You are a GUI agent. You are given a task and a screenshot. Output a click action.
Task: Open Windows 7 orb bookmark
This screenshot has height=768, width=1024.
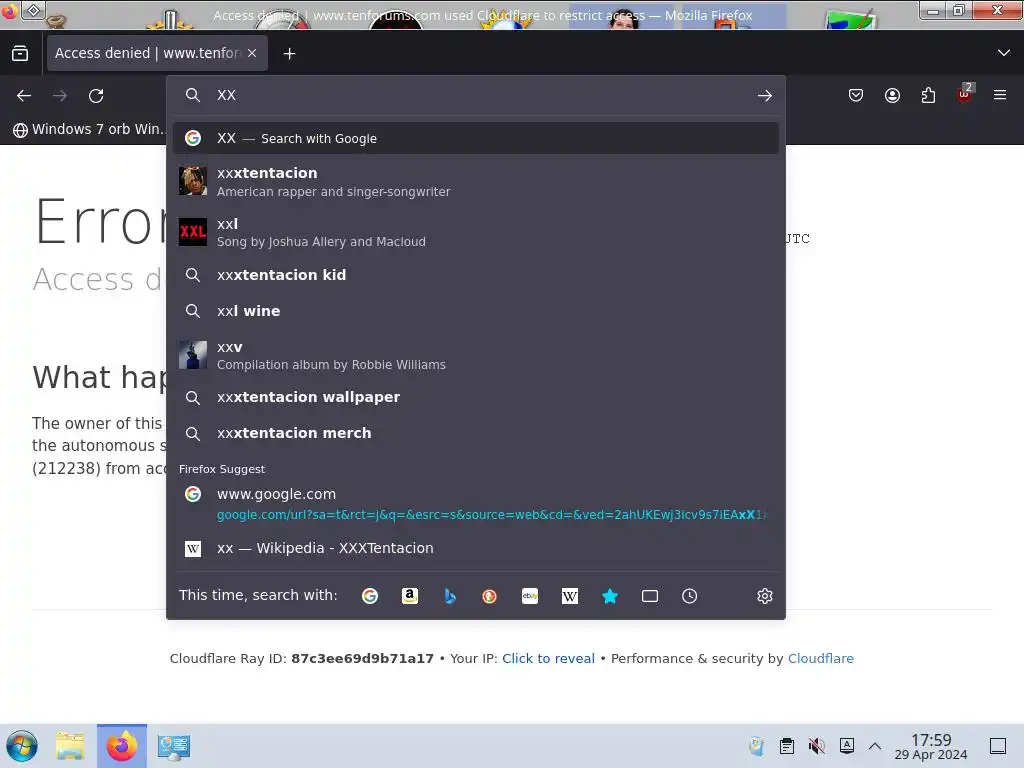(89, 129)
